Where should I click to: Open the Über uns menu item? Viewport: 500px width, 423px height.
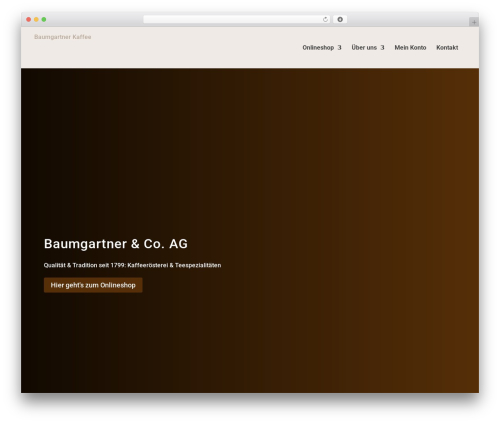364,48
